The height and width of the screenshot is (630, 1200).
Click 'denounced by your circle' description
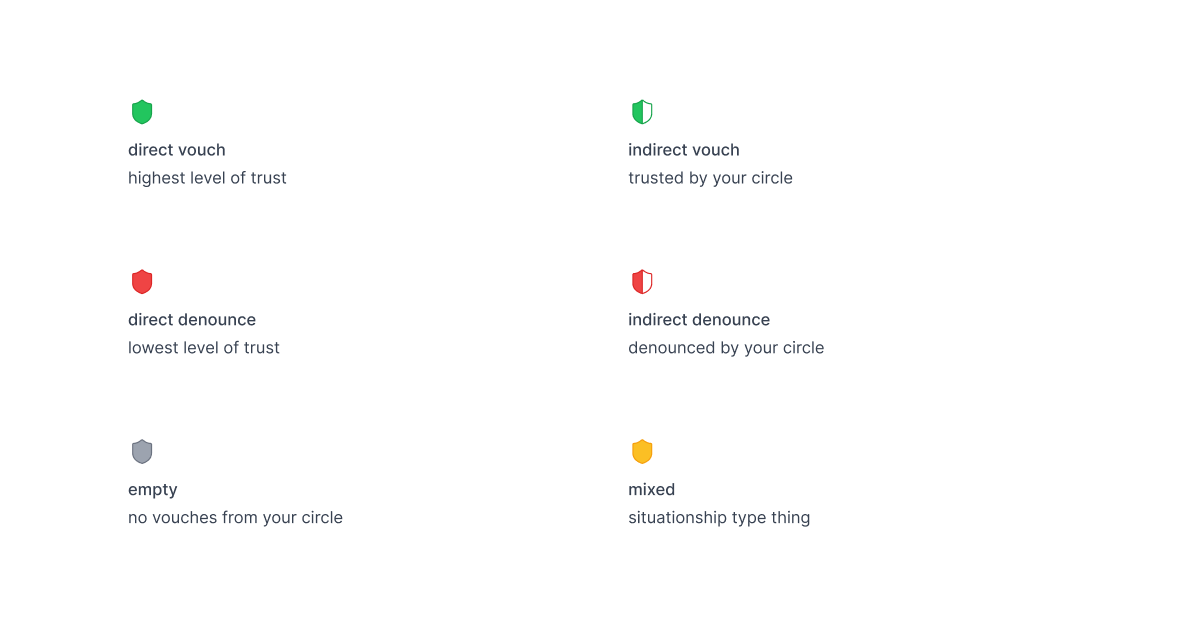coord(726,348)
